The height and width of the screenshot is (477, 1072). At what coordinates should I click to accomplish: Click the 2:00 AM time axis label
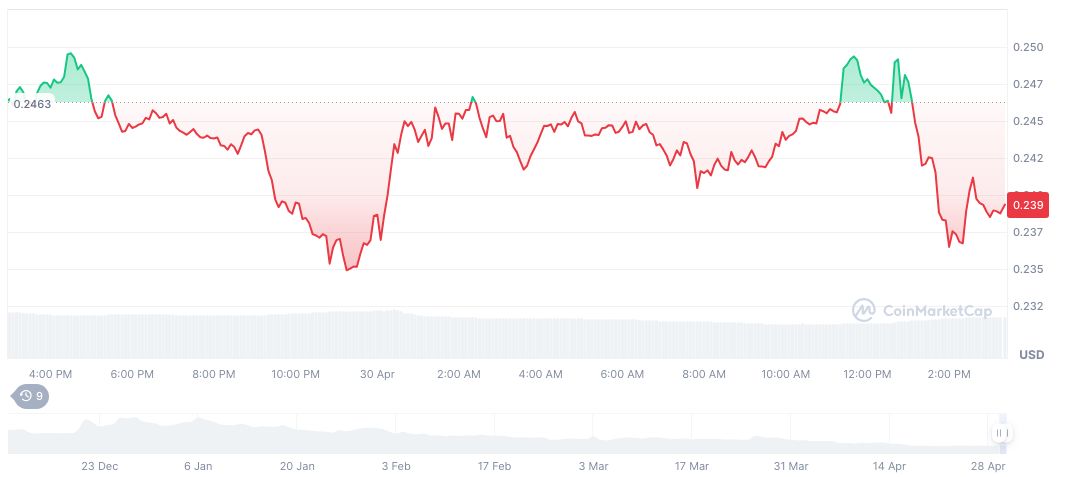pos(458,374)
